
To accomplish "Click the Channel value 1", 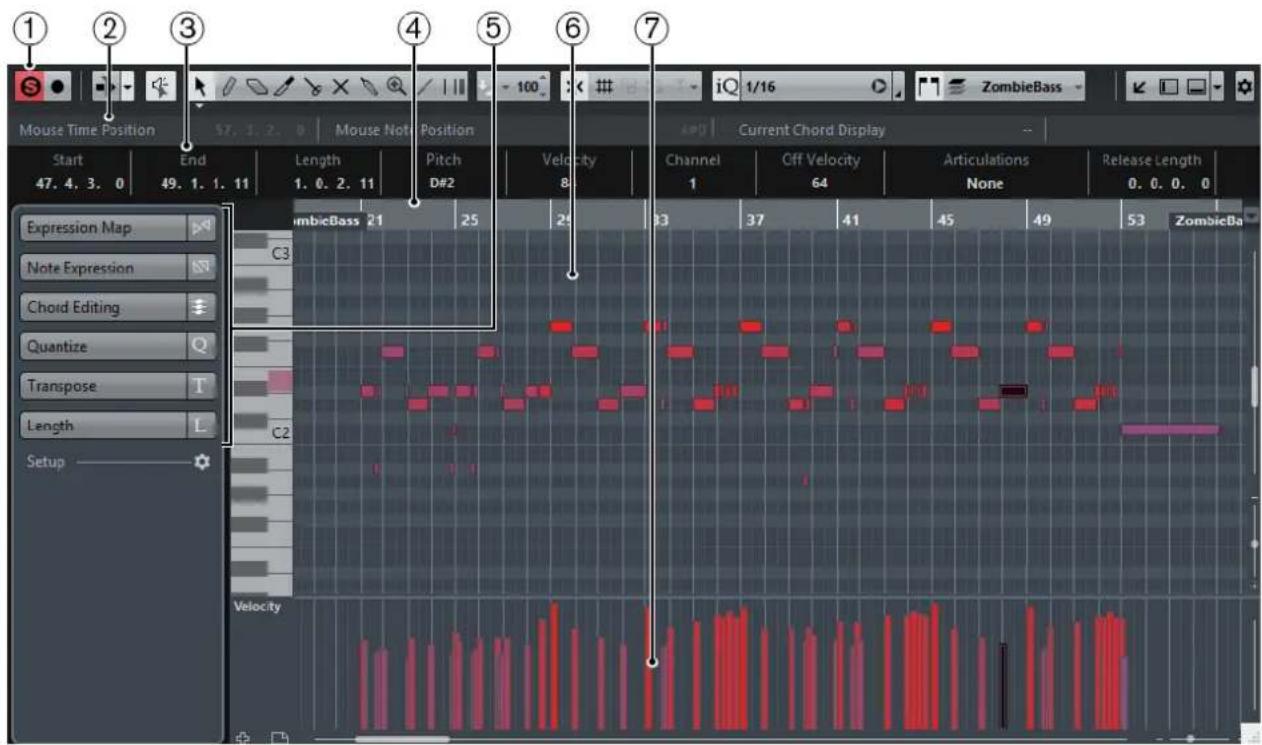I will point(692,184).
